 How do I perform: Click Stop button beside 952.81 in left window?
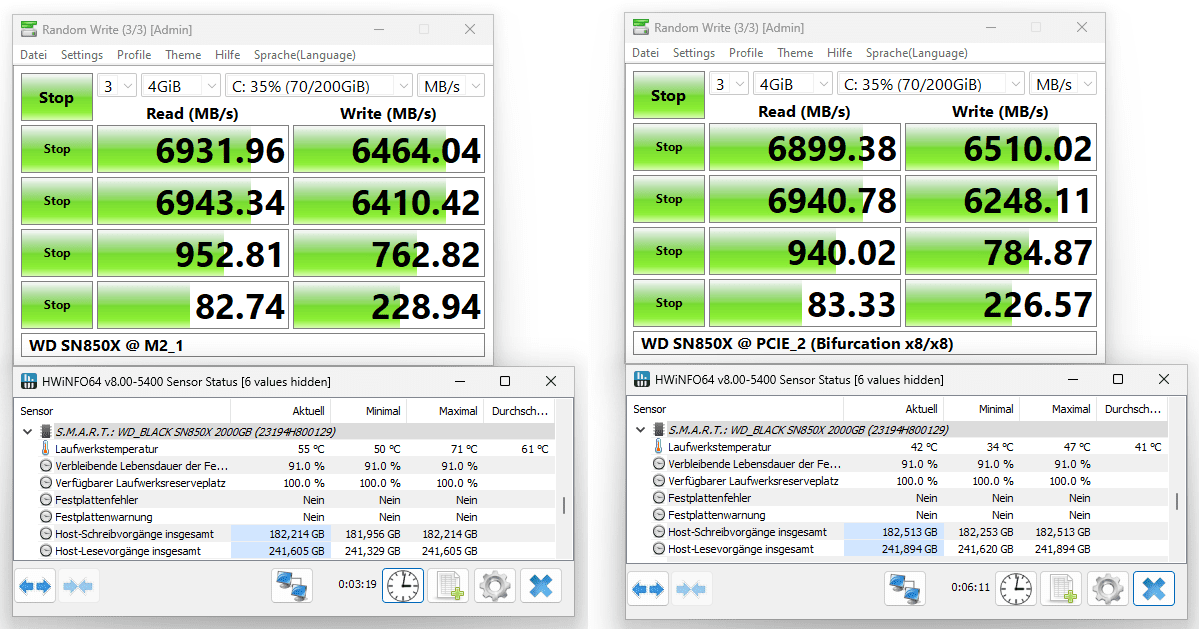click(x=57, y=253)
